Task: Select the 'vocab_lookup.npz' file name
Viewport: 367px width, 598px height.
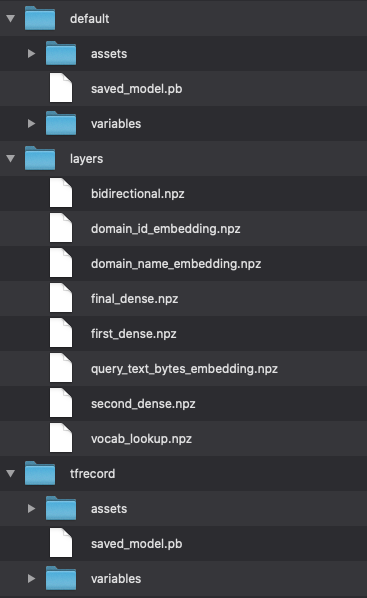Action: [x=142, y=439]
